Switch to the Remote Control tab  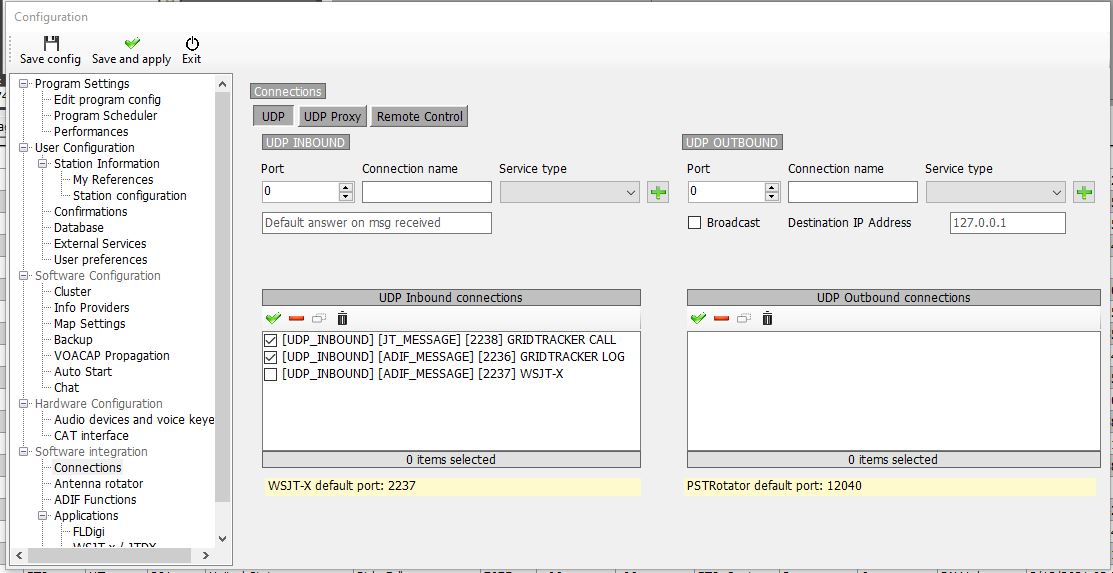tap(420, 116)
